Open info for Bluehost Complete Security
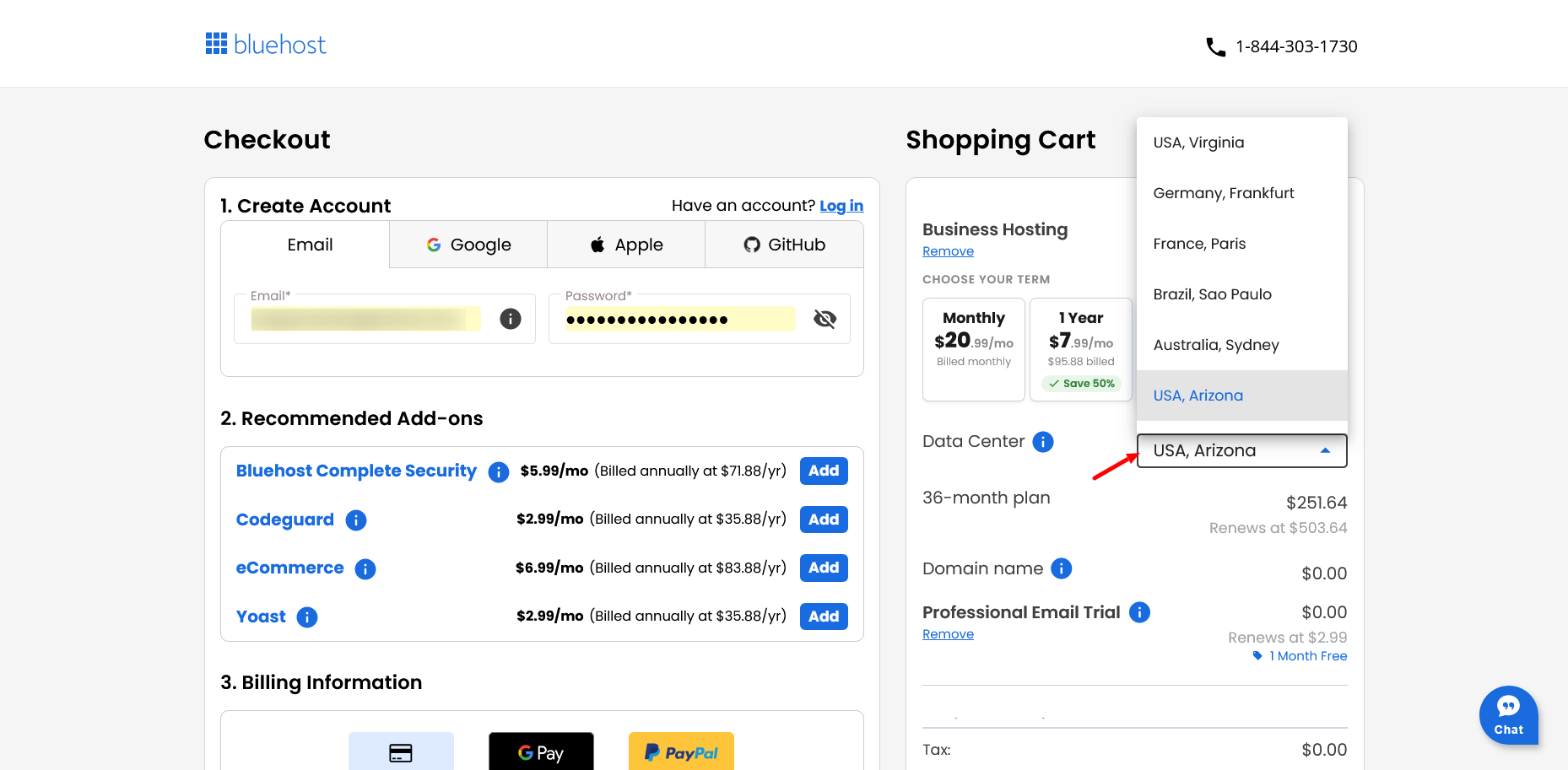The image size is (1568, 770). (x=499, y=471)
